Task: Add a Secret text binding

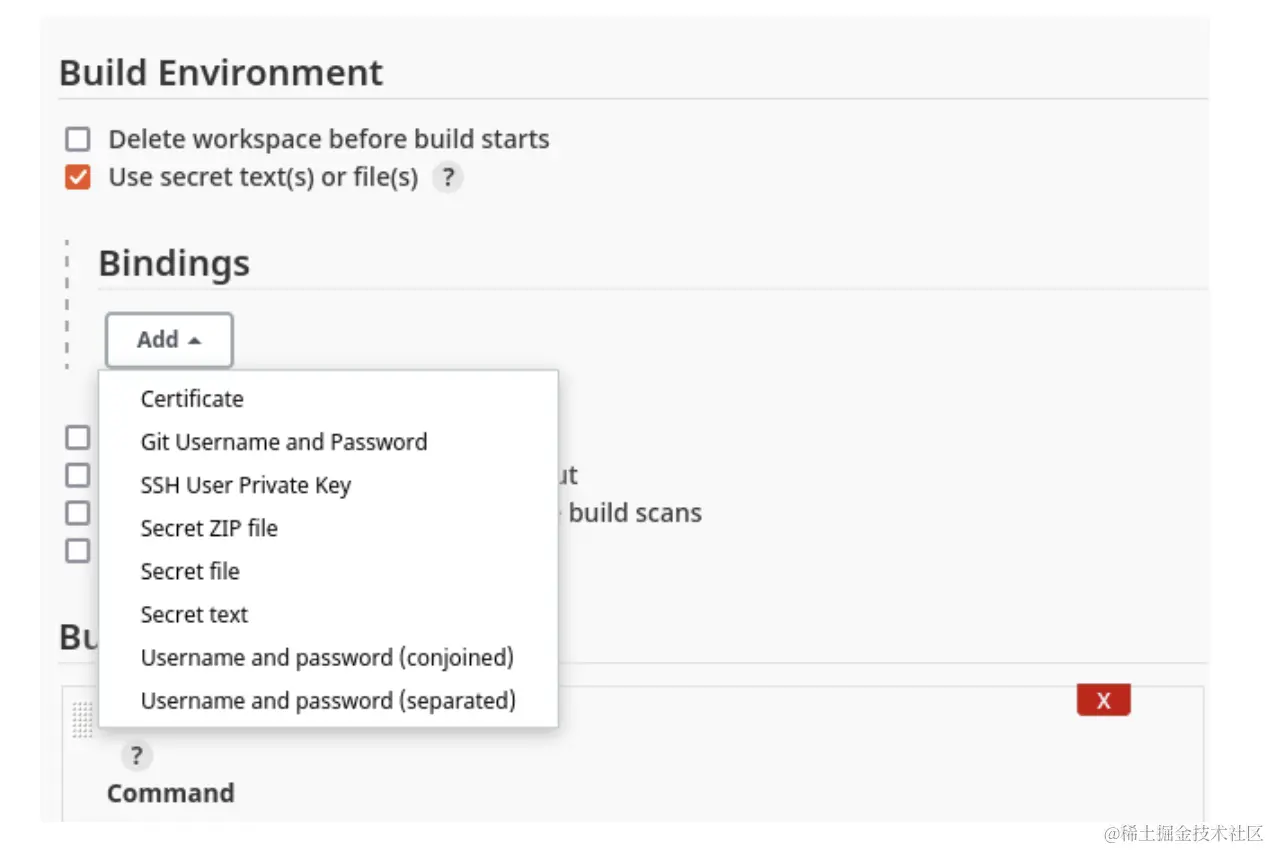Action: [x=194, y=614]
